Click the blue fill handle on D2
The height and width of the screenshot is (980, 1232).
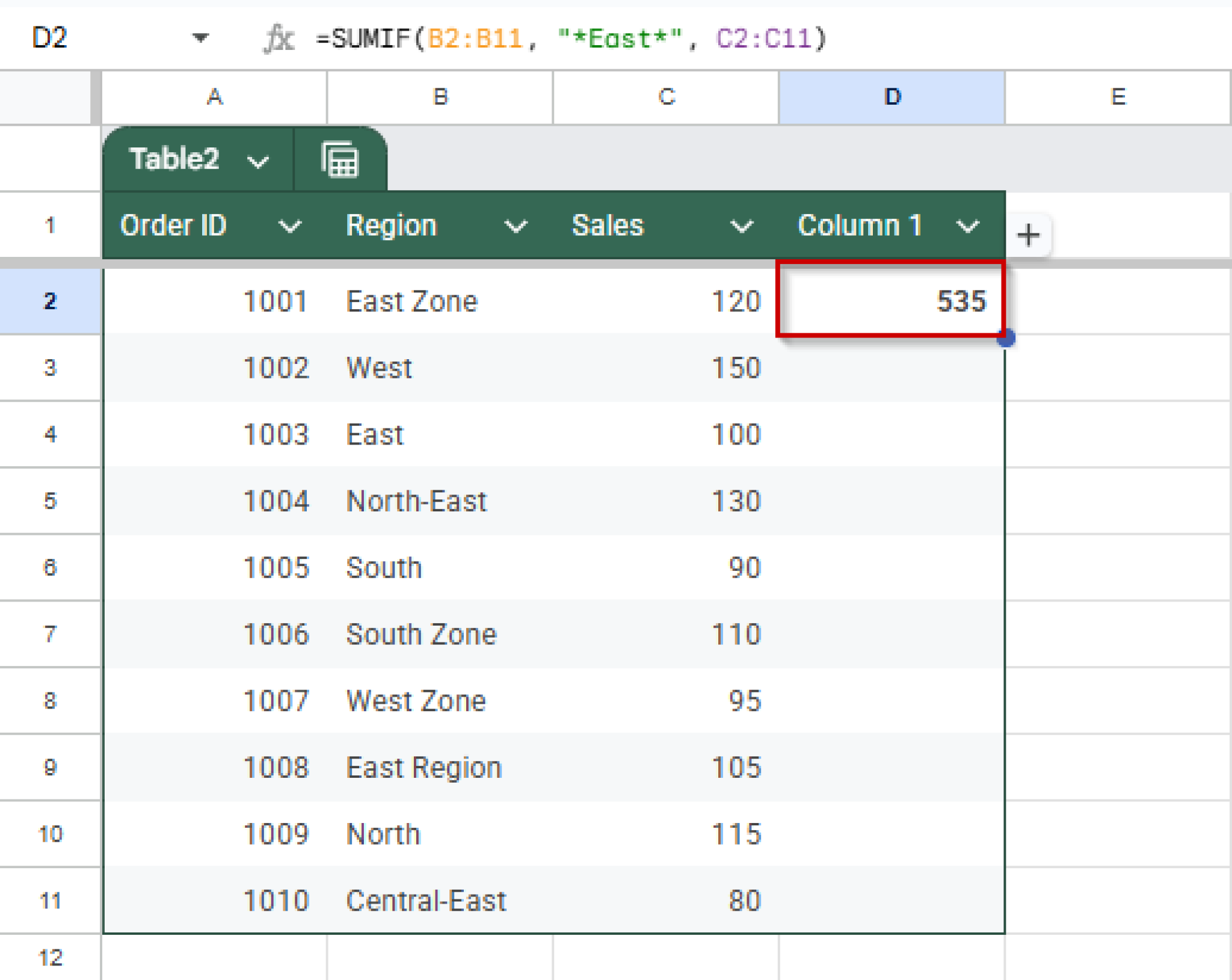[x=1006, y=340]
